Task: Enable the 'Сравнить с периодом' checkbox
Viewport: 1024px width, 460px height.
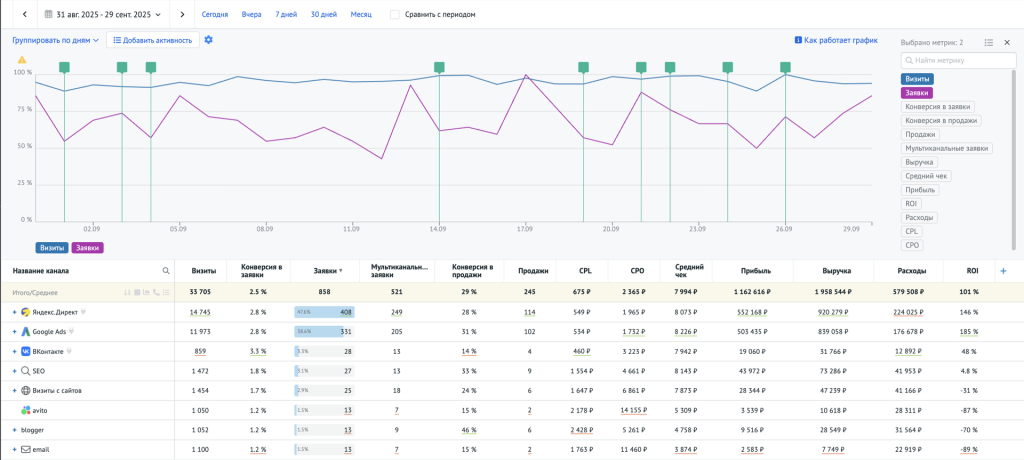Action: click(x=395, y=15)
